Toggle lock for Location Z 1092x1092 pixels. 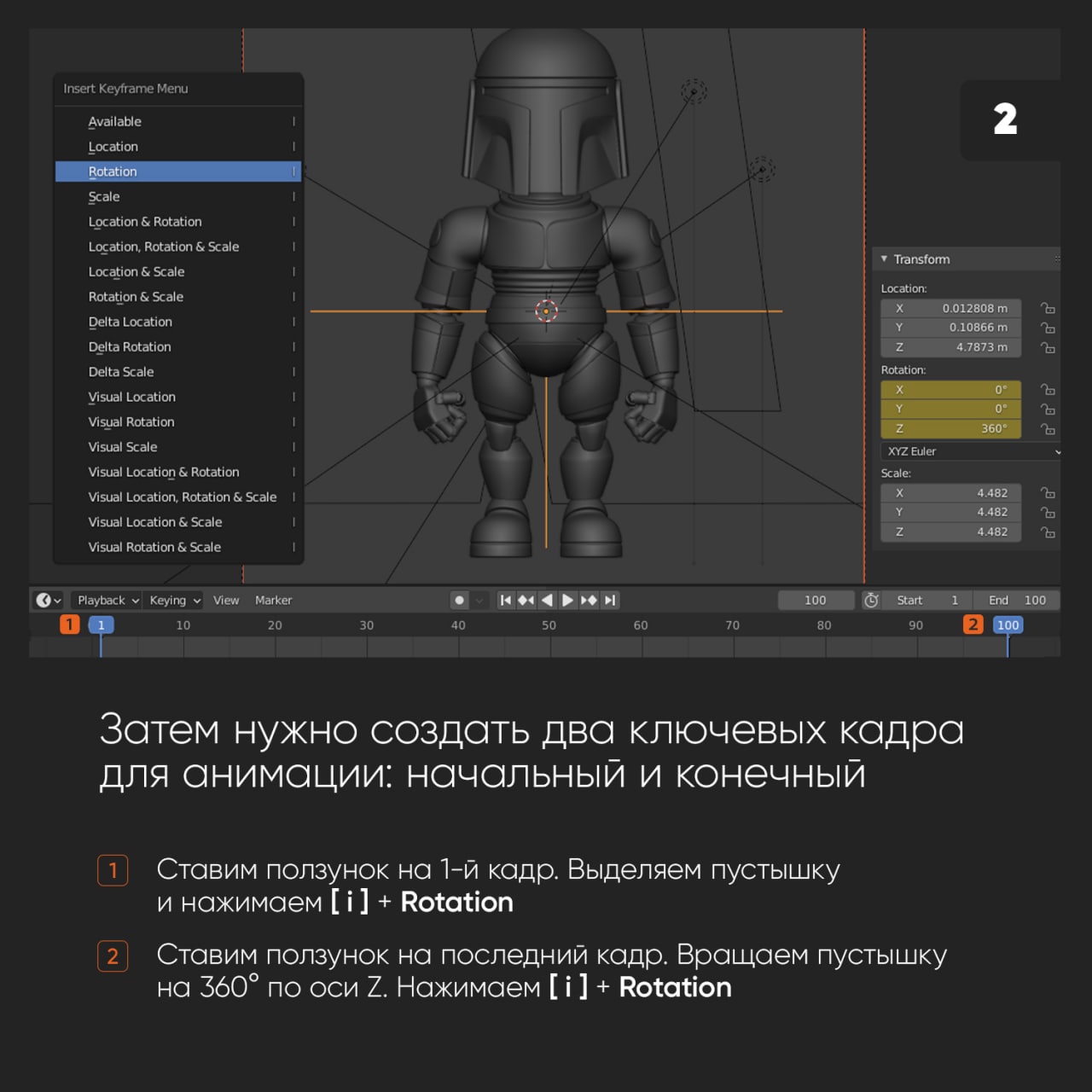pos(1048,347)
